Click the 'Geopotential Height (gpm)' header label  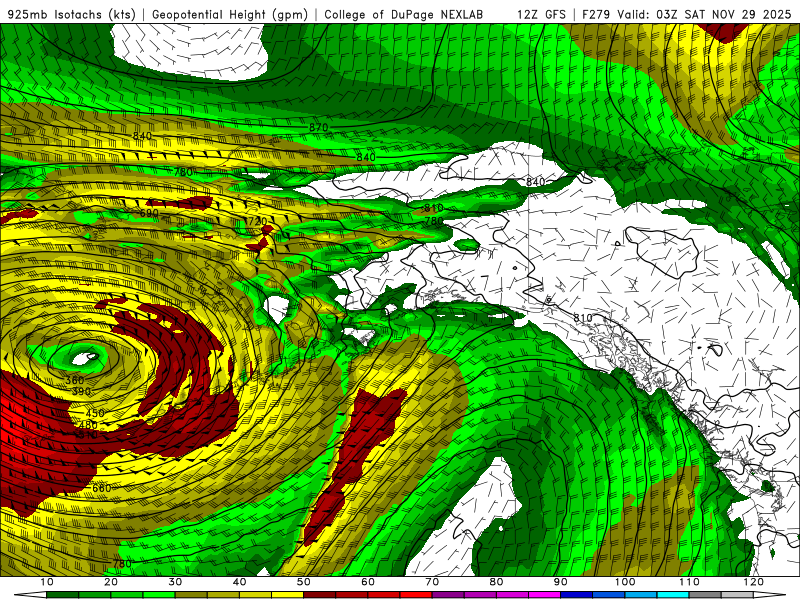[x=230, y=14]
